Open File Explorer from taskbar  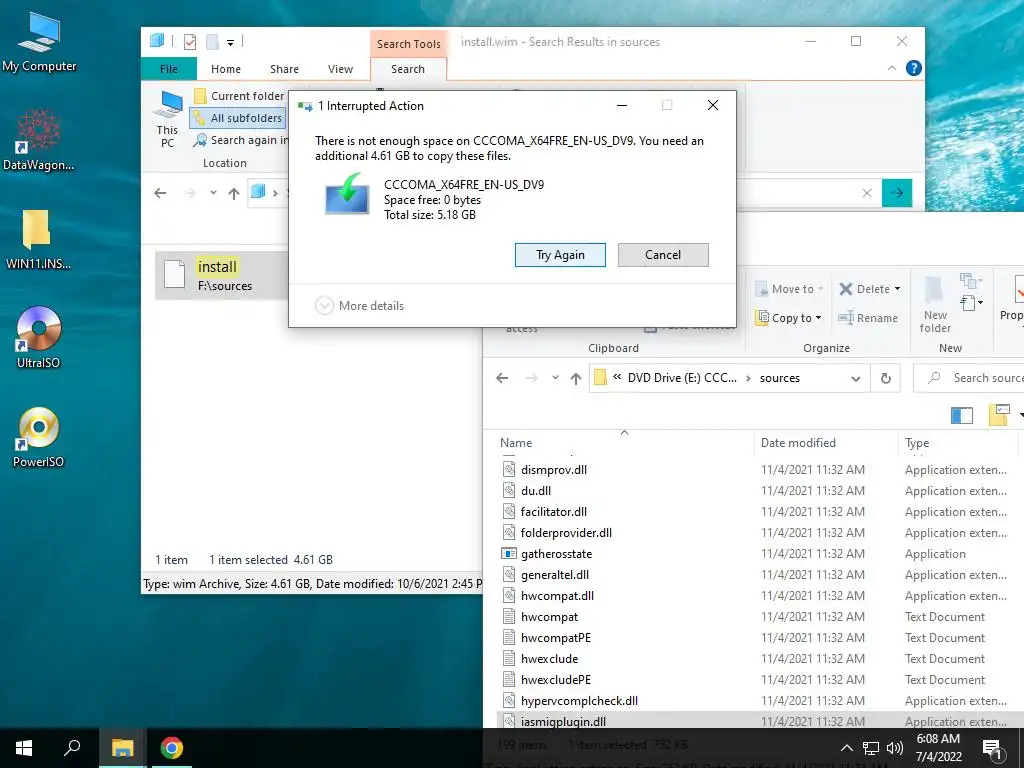[x=122, y=748]
